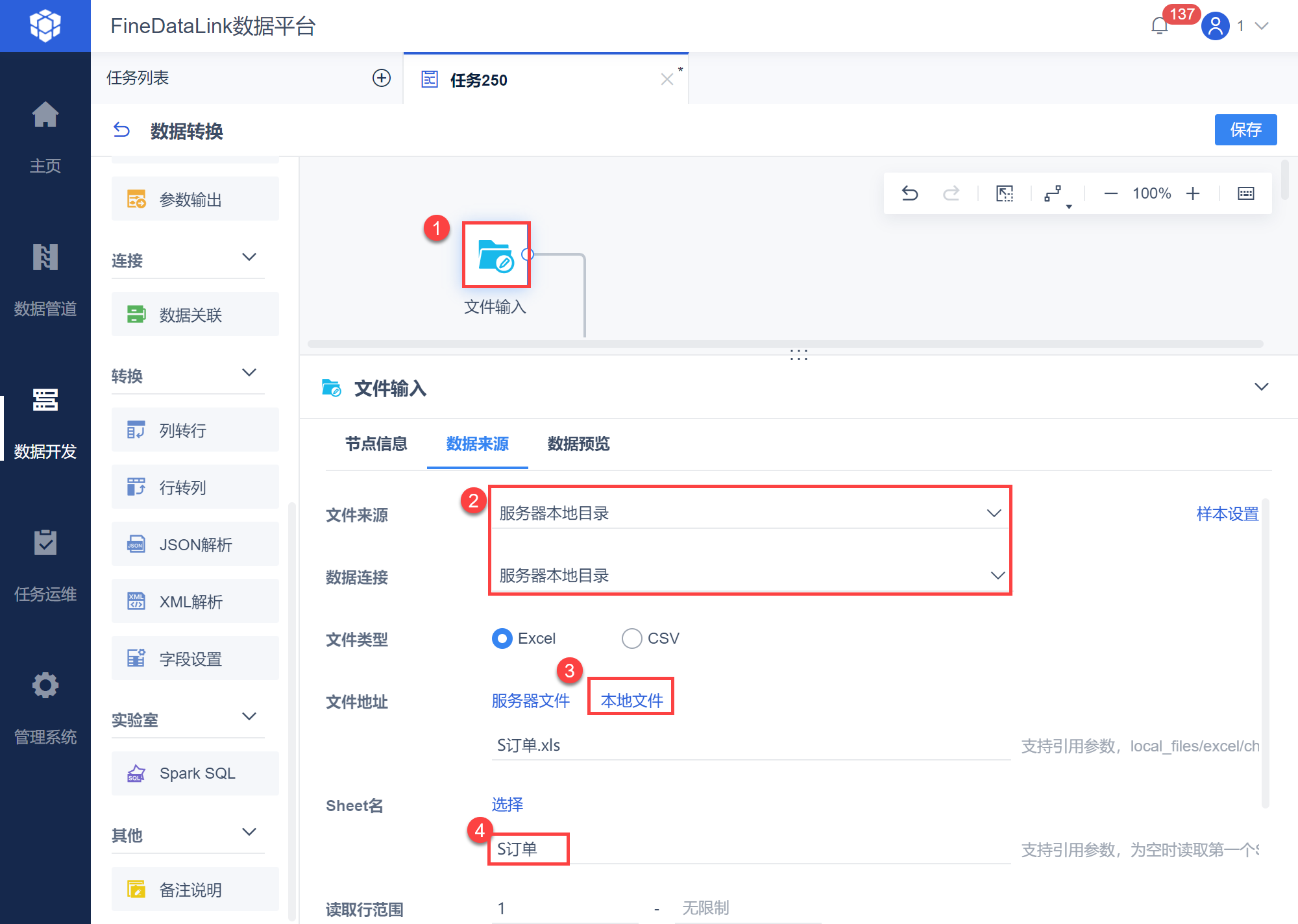Select the CSV file type radio
This screenshot has width=1298, height=924.
(x=631, y=638)
